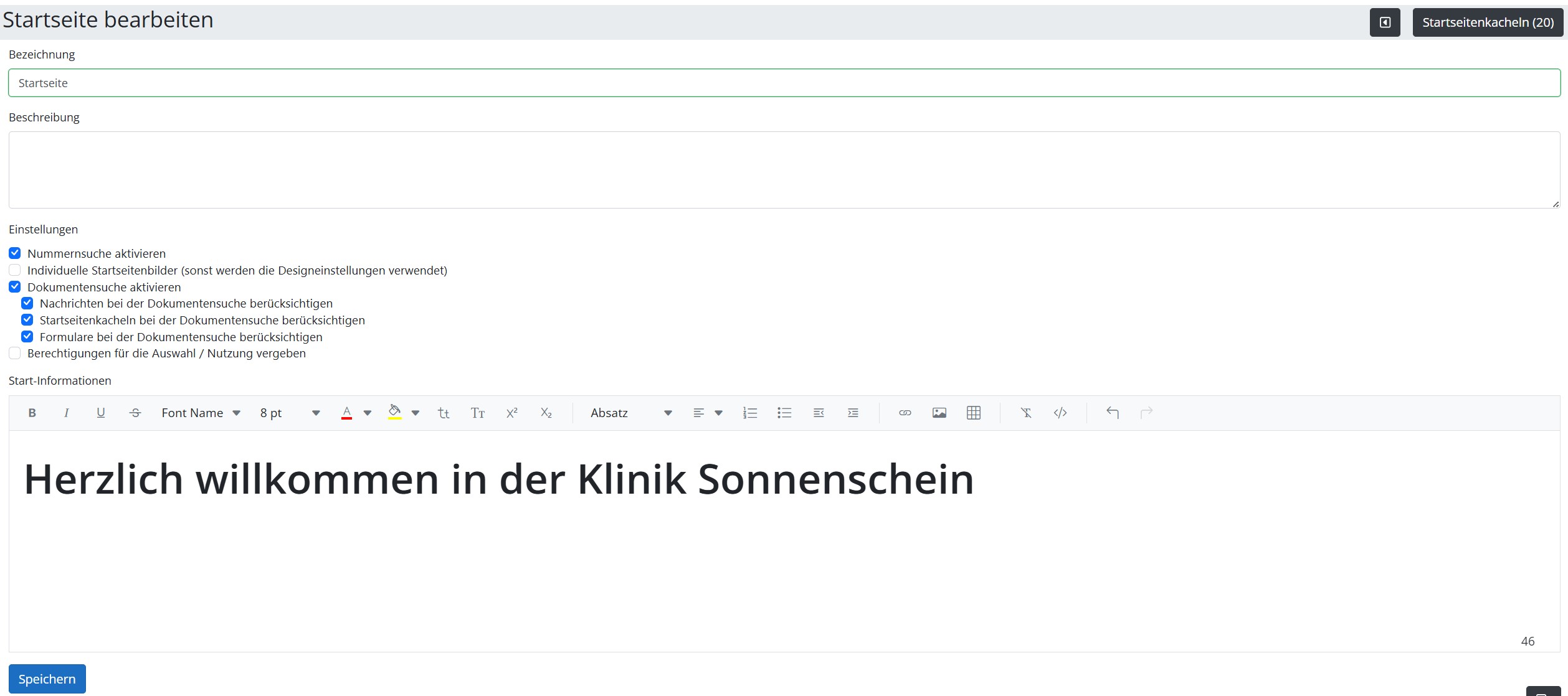Click into the Beschreibung text area
The image size is (1568, 696).
point(784,170)
